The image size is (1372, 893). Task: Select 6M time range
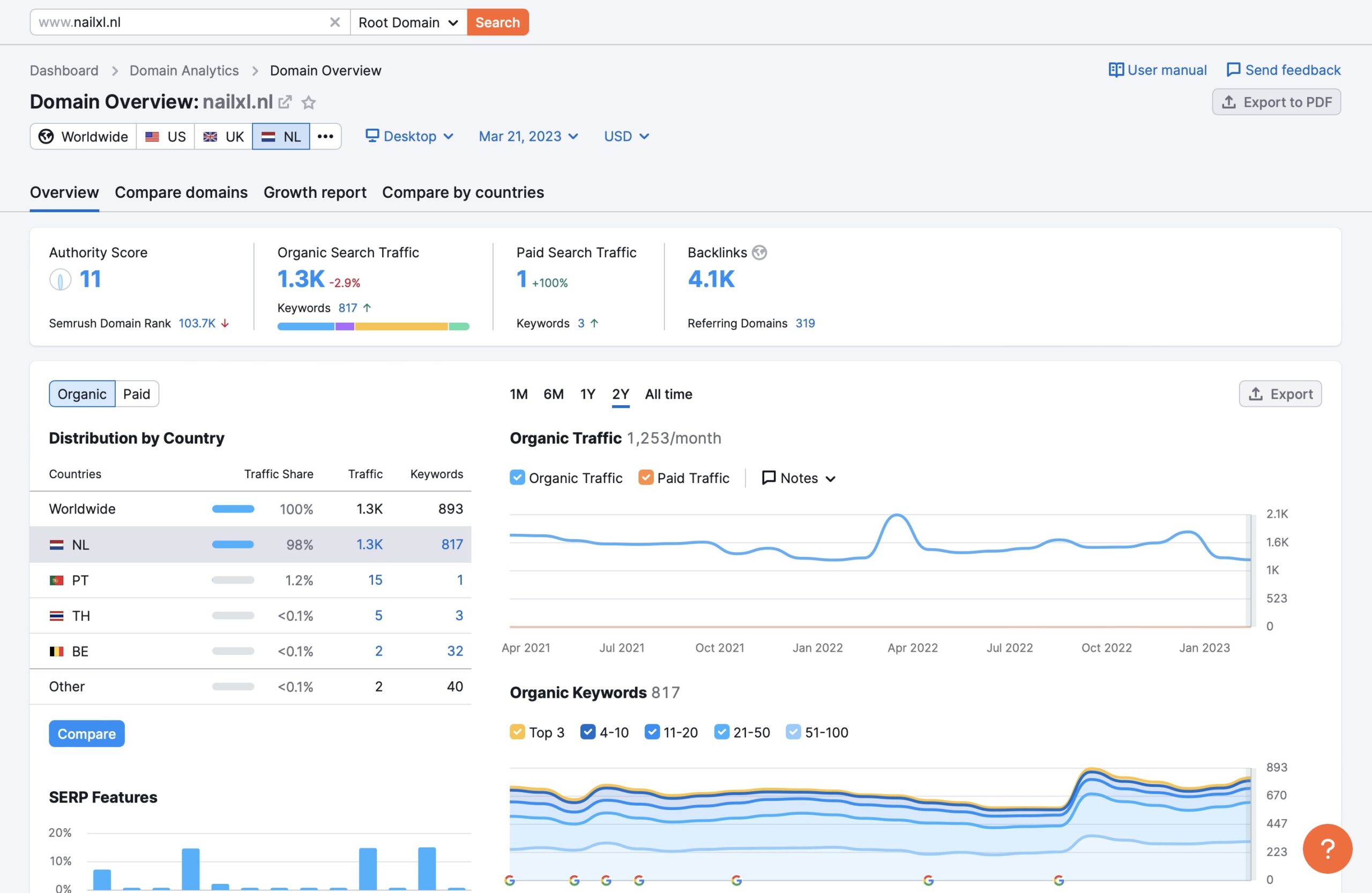click(554, 395)
